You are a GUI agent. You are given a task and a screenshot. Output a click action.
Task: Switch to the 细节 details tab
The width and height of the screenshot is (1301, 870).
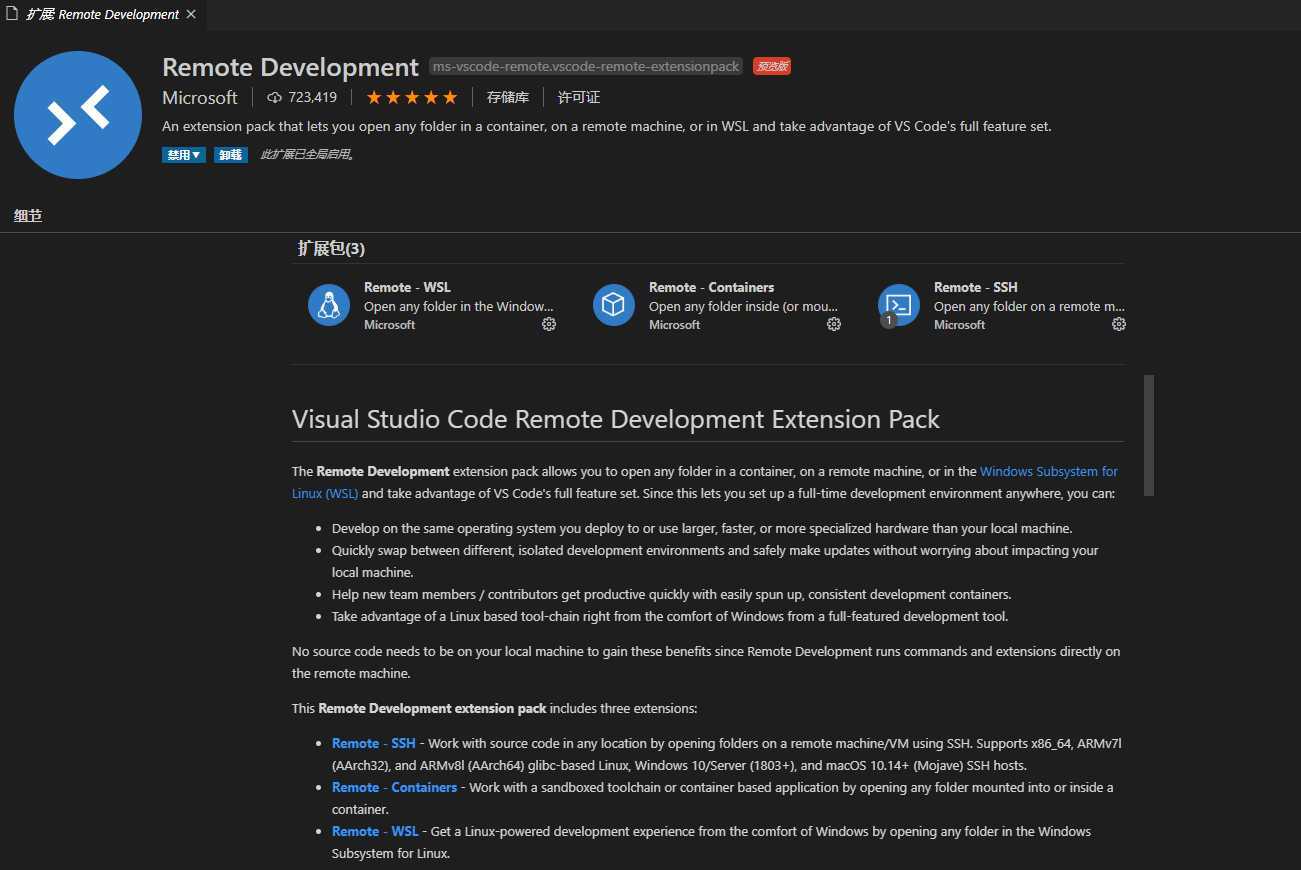coord(28,215)
